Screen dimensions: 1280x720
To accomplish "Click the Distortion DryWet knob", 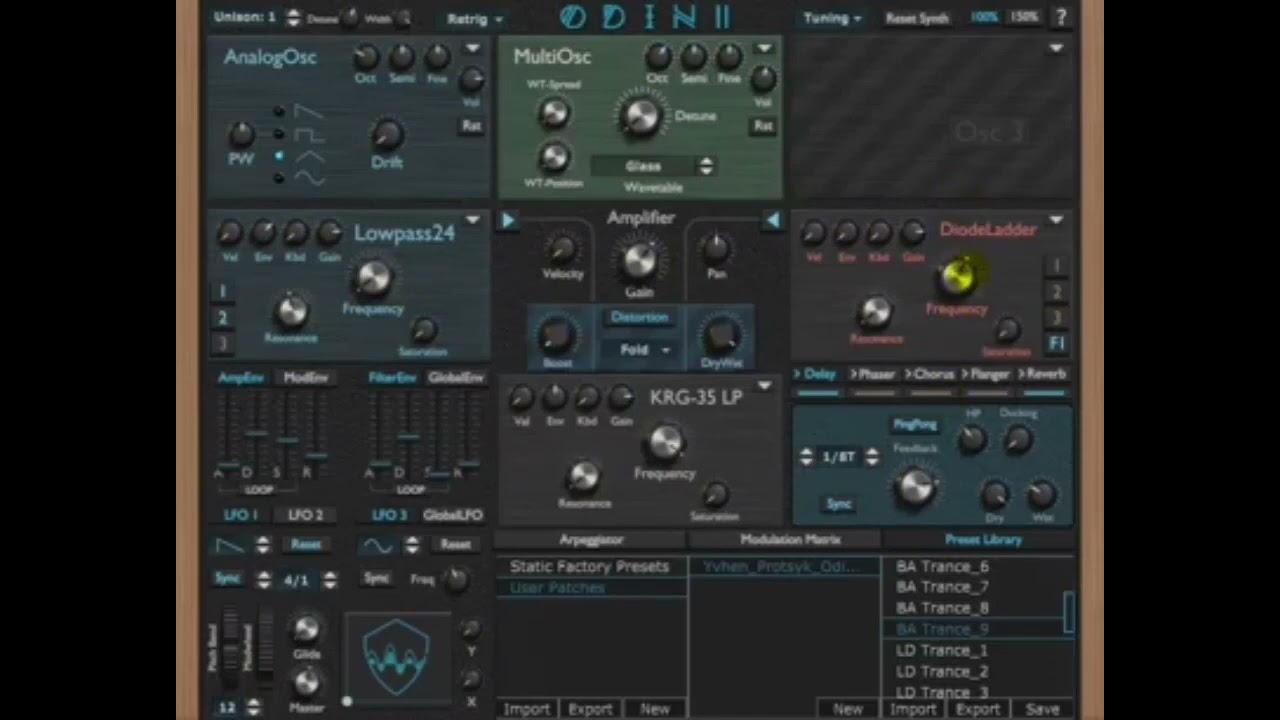I will [x=721, y=336].
